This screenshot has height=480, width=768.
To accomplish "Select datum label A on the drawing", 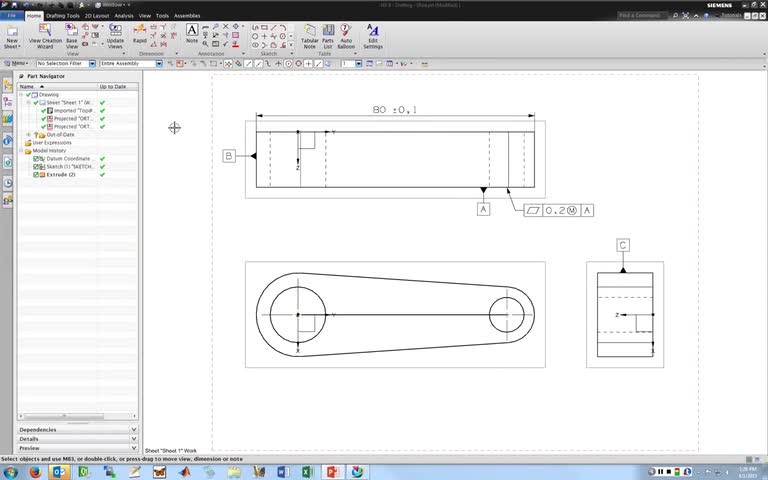I will pyautogui.click(x=483, y=209).
